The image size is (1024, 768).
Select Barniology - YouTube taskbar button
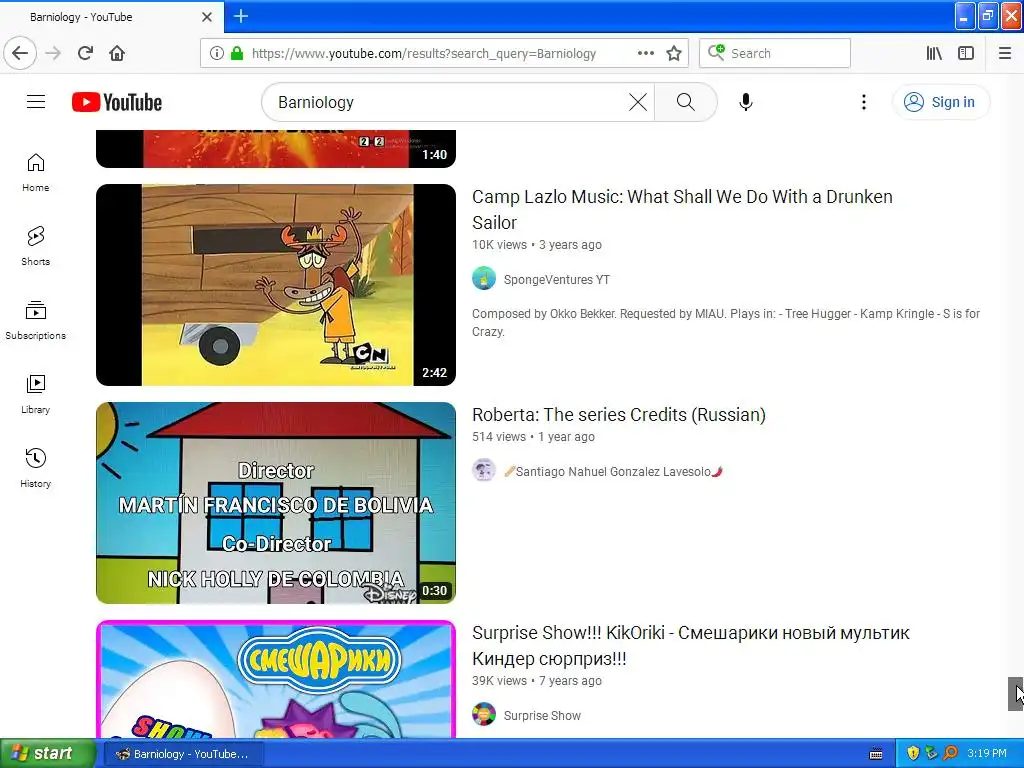[x=183, y=754]
